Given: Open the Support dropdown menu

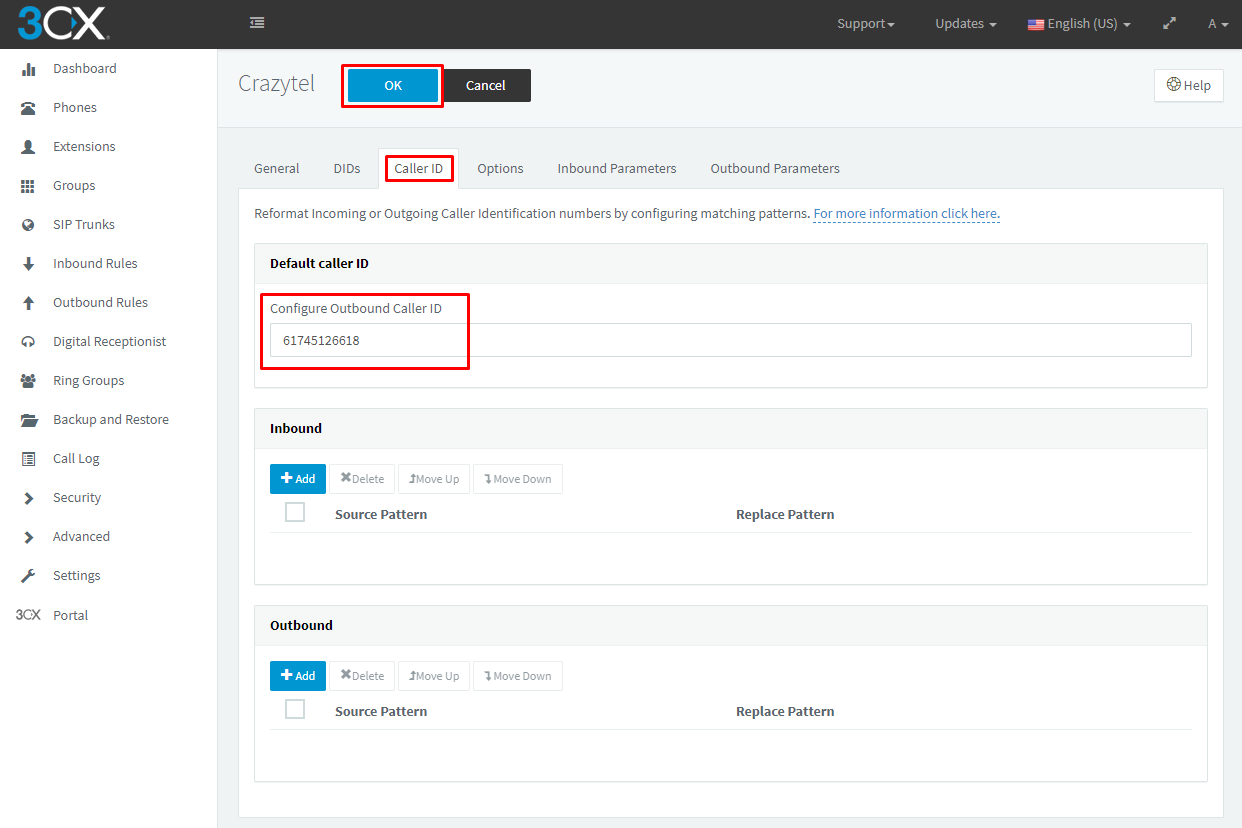Looking at the screenshot, I should [865, 24].
